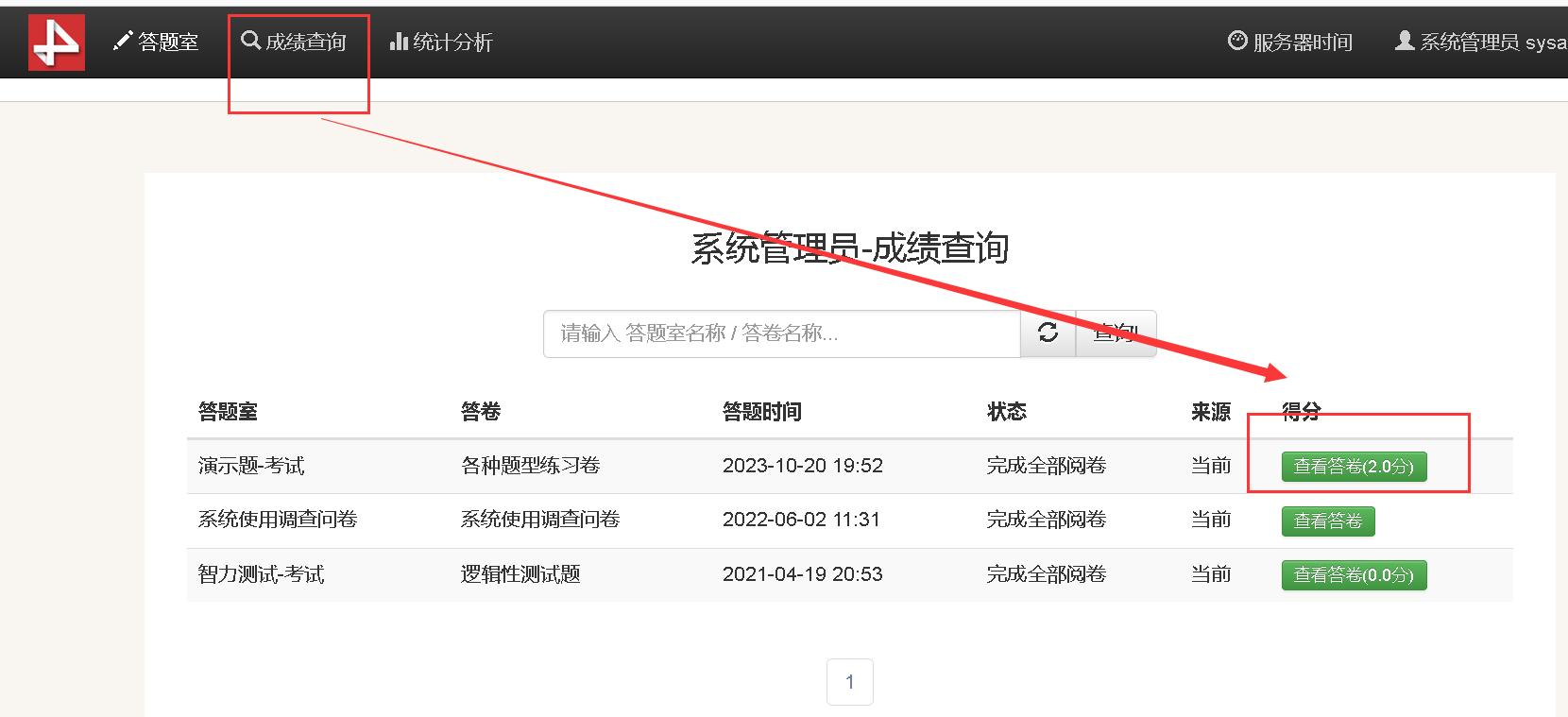
Task: Click the 来源 column header
Action: 1211,412
